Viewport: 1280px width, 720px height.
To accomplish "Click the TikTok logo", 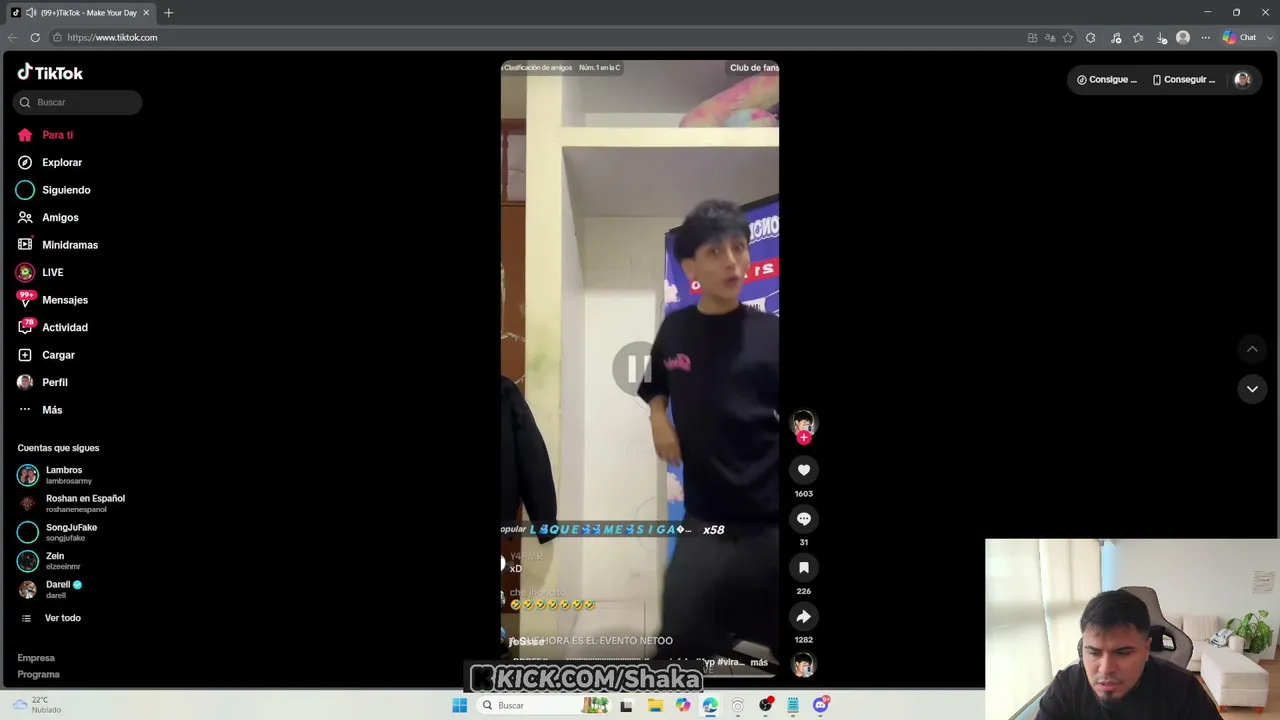I will point(50,72).
